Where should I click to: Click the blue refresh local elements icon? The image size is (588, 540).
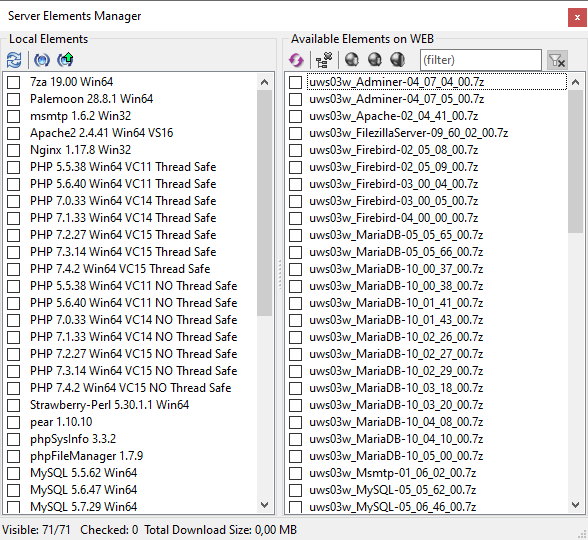point(14,60)
